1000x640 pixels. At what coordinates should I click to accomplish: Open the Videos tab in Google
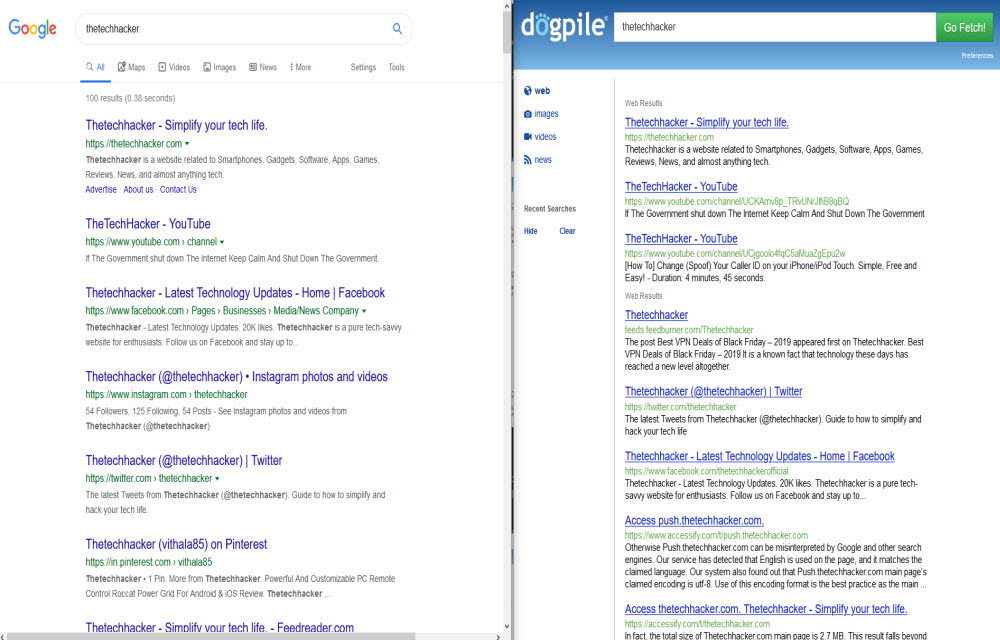[174, 67]
